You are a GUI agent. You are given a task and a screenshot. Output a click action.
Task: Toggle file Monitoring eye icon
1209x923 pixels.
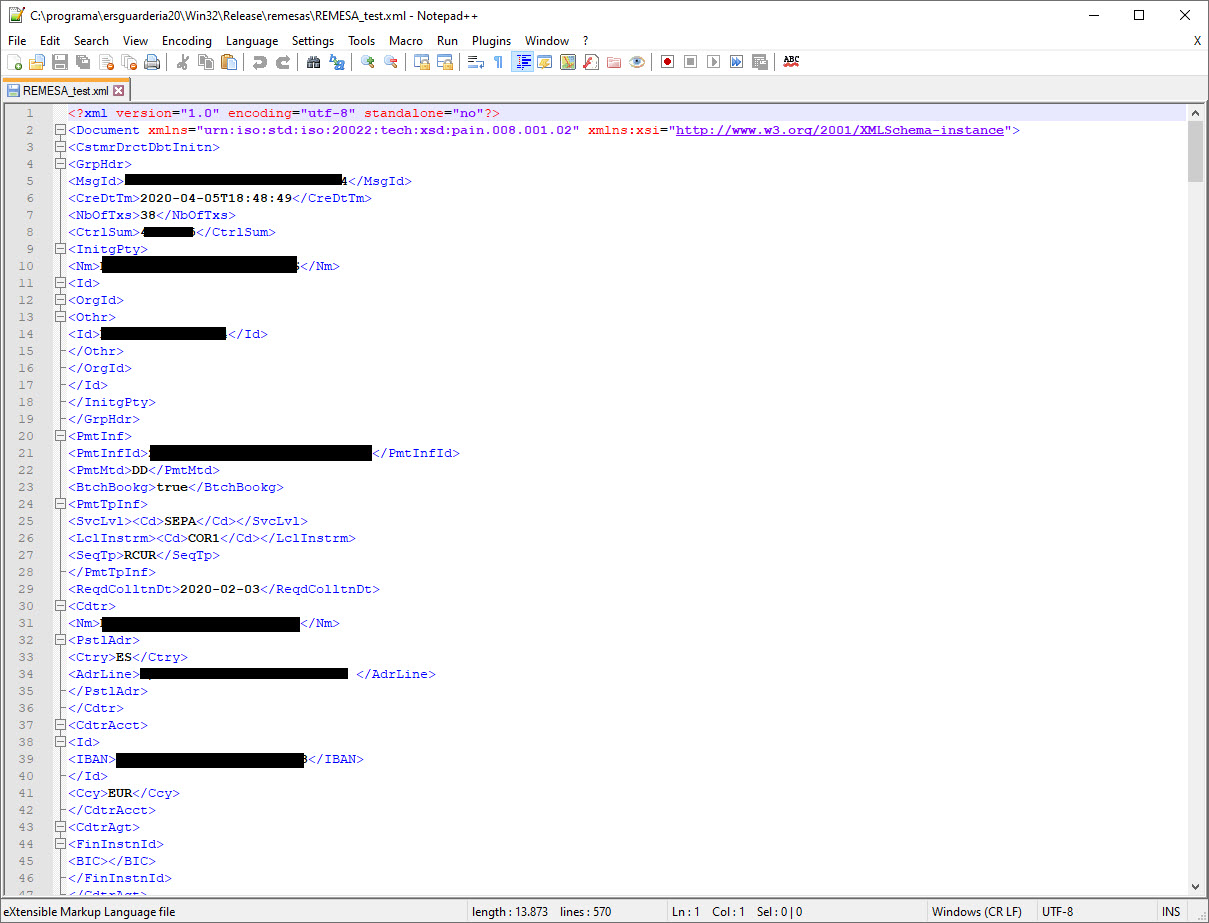click(637, 62)
